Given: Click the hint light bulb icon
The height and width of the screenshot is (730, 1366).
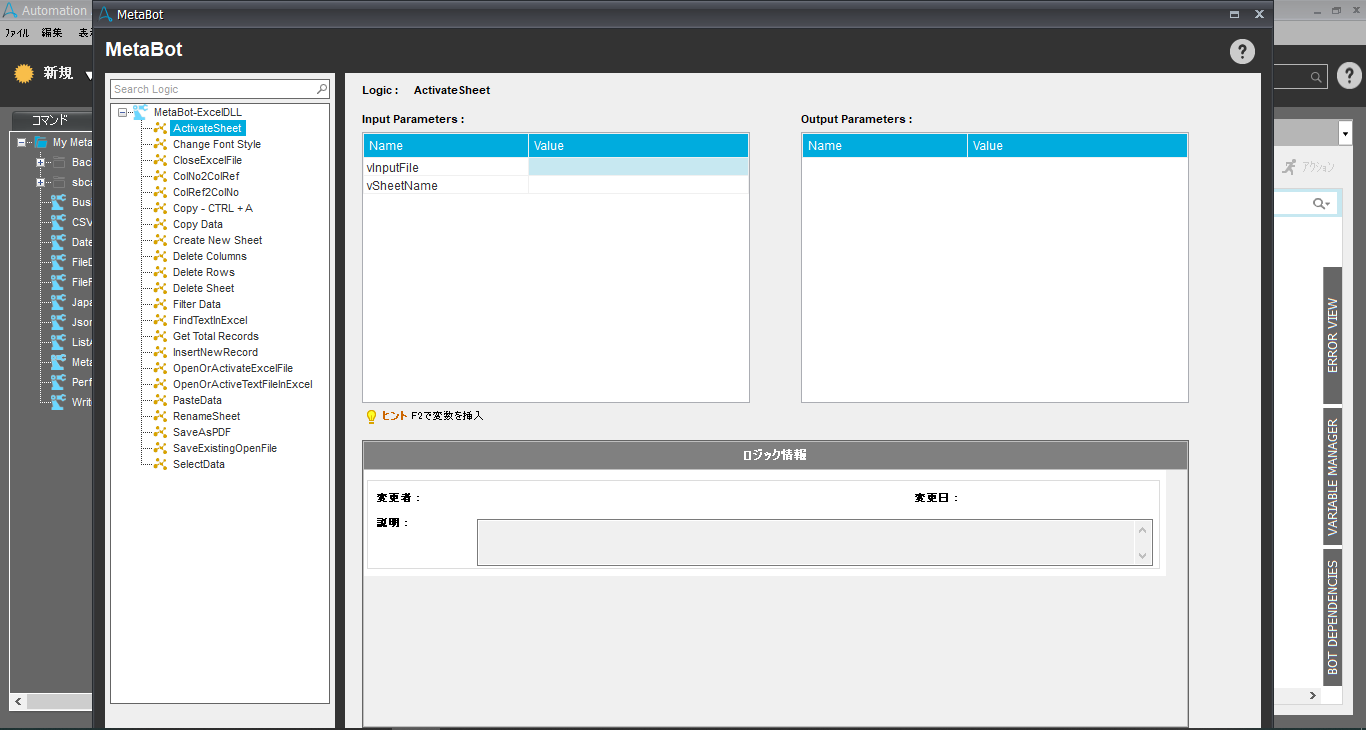Looking at the screenshot, I should click(x=371, y=416).
